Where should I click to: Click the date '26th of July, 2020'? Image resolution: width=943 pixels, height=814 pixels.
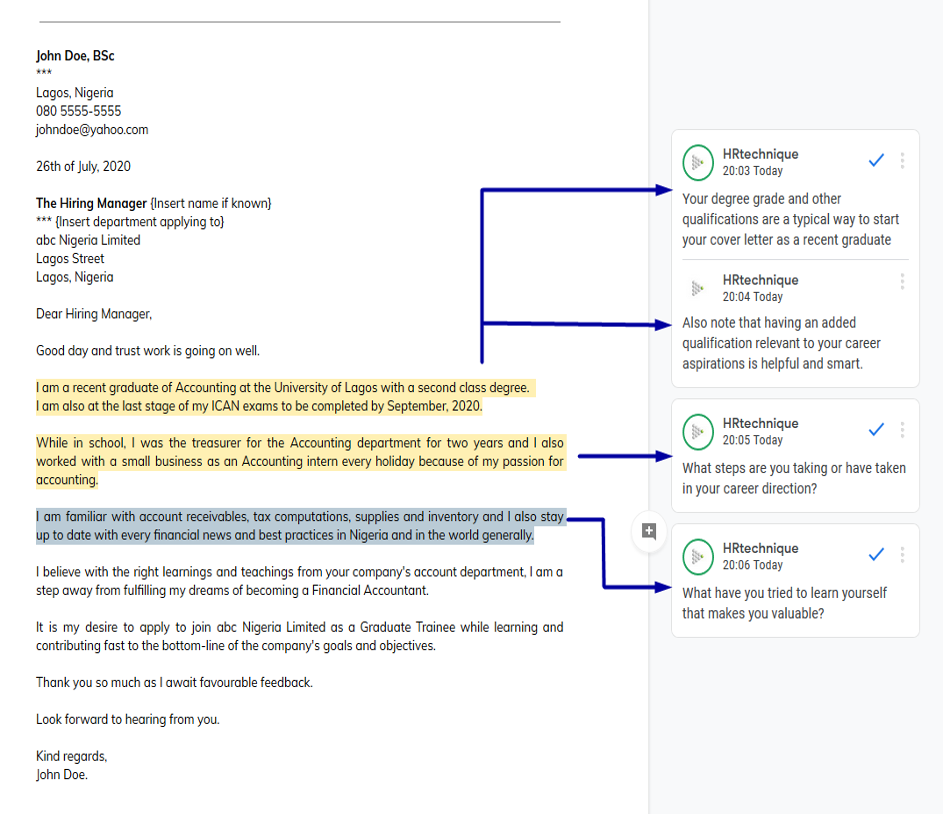coord(83,167)
